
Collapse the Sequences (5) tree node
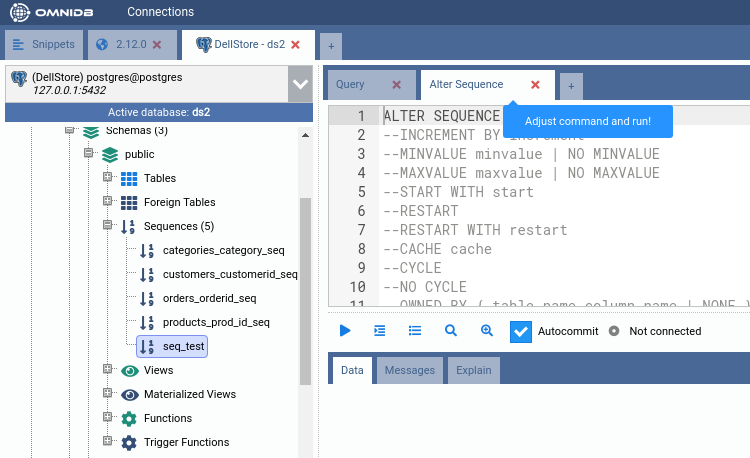108,226
